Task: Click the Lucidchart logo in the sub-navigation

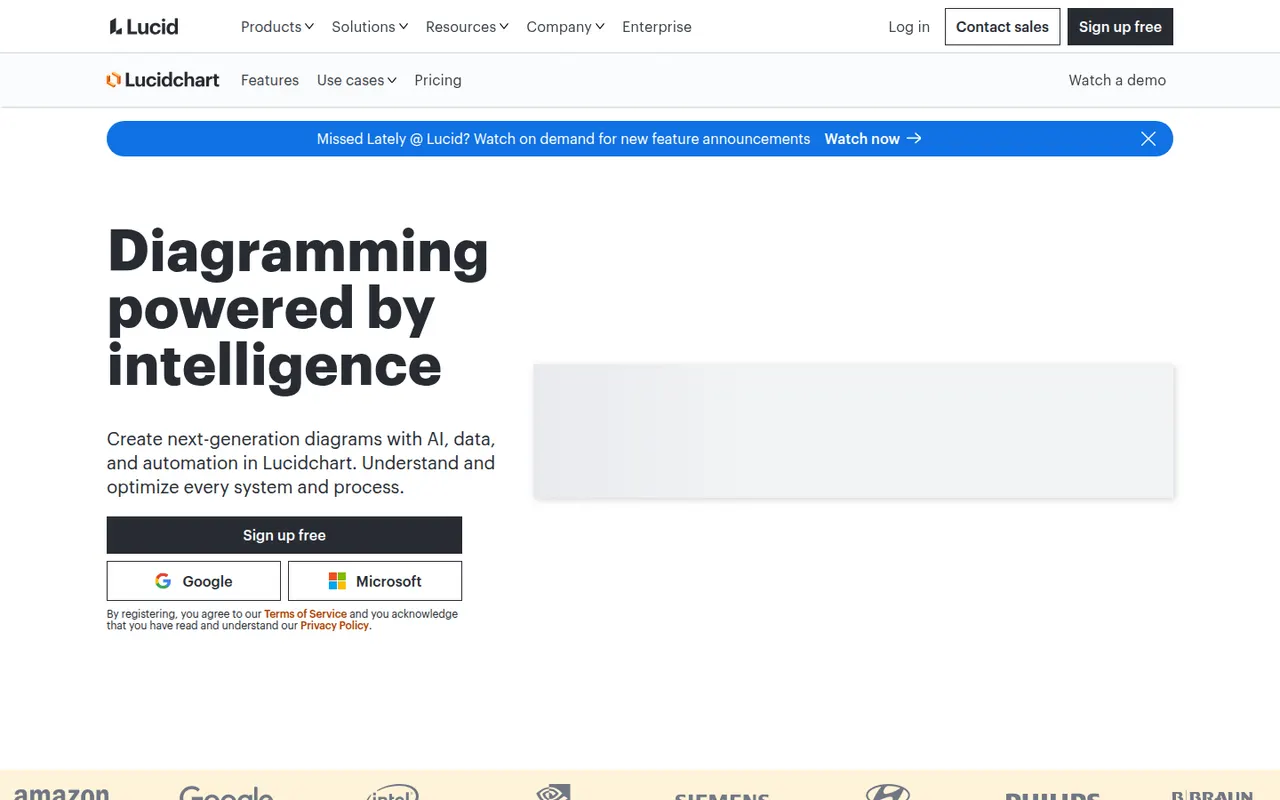Action: [x=163, y=80]
